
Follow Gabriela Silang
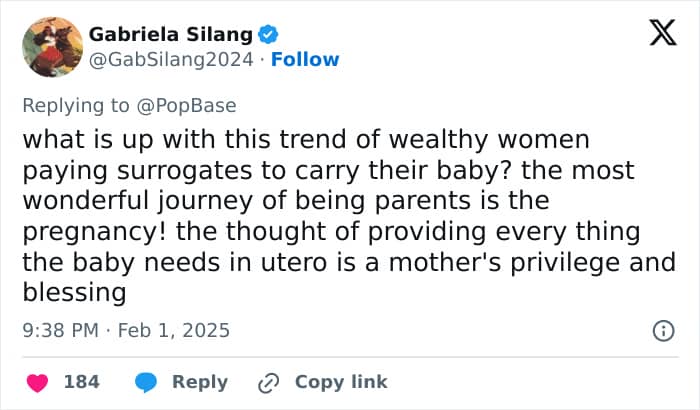(305, 59)
